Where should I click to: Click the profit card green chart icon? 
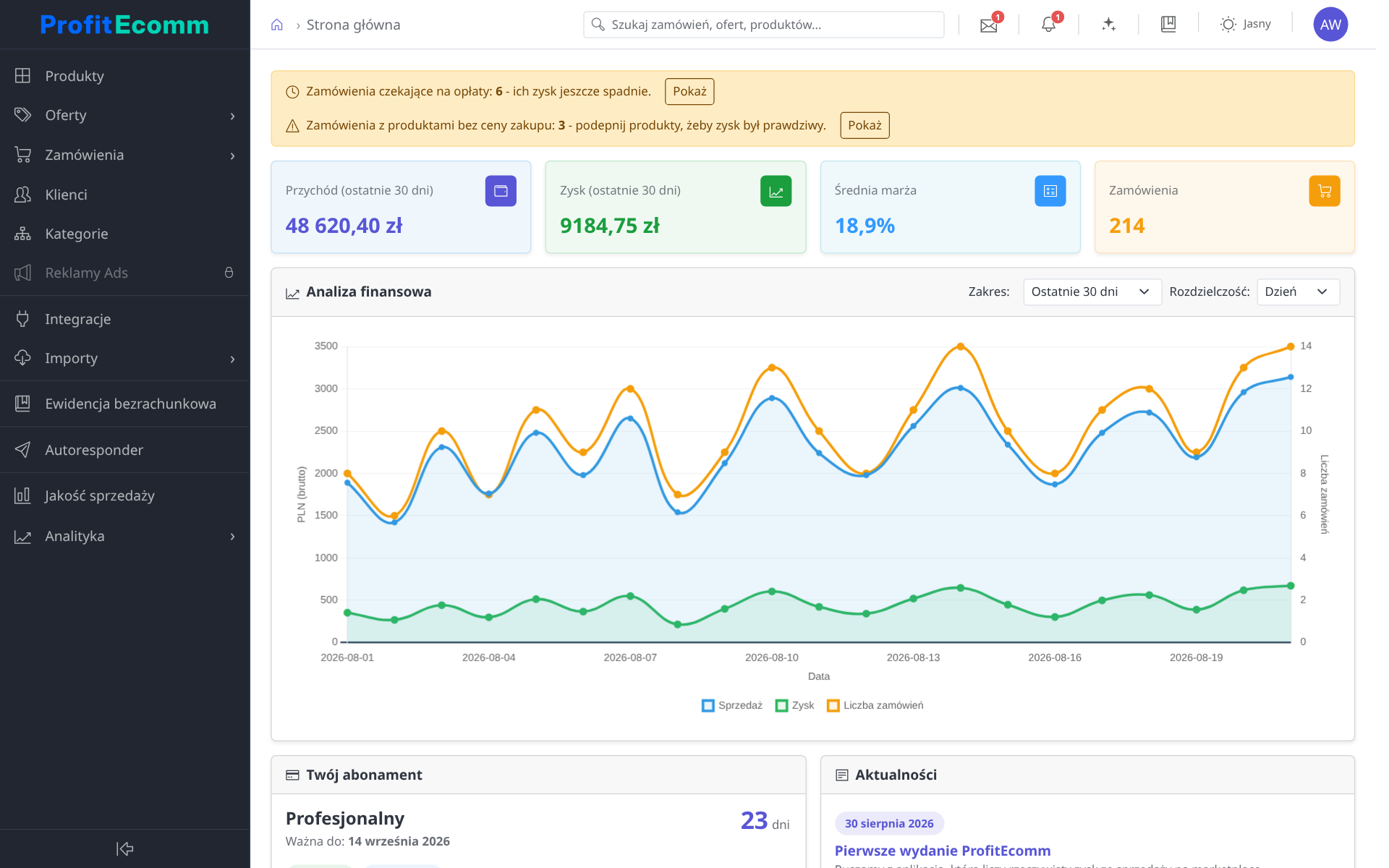[x=776, y=191]
